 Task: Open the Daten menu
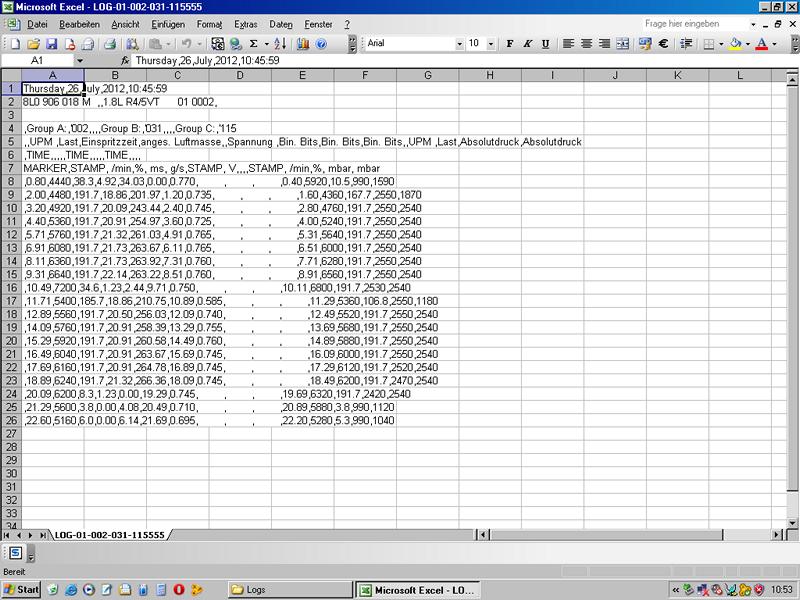[281, 23]
